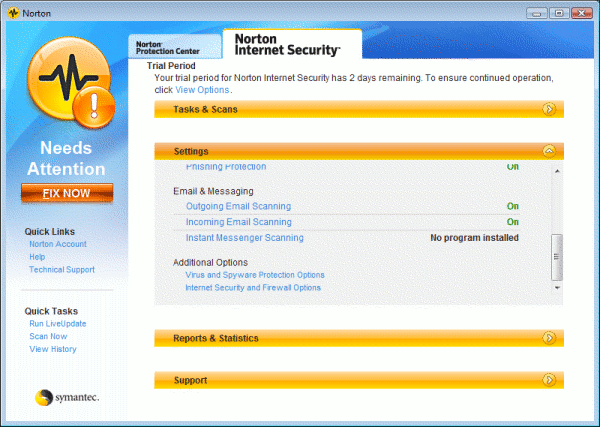Click the Norton logo in title bar
The image size is (600, 427).
coord(13,13)
